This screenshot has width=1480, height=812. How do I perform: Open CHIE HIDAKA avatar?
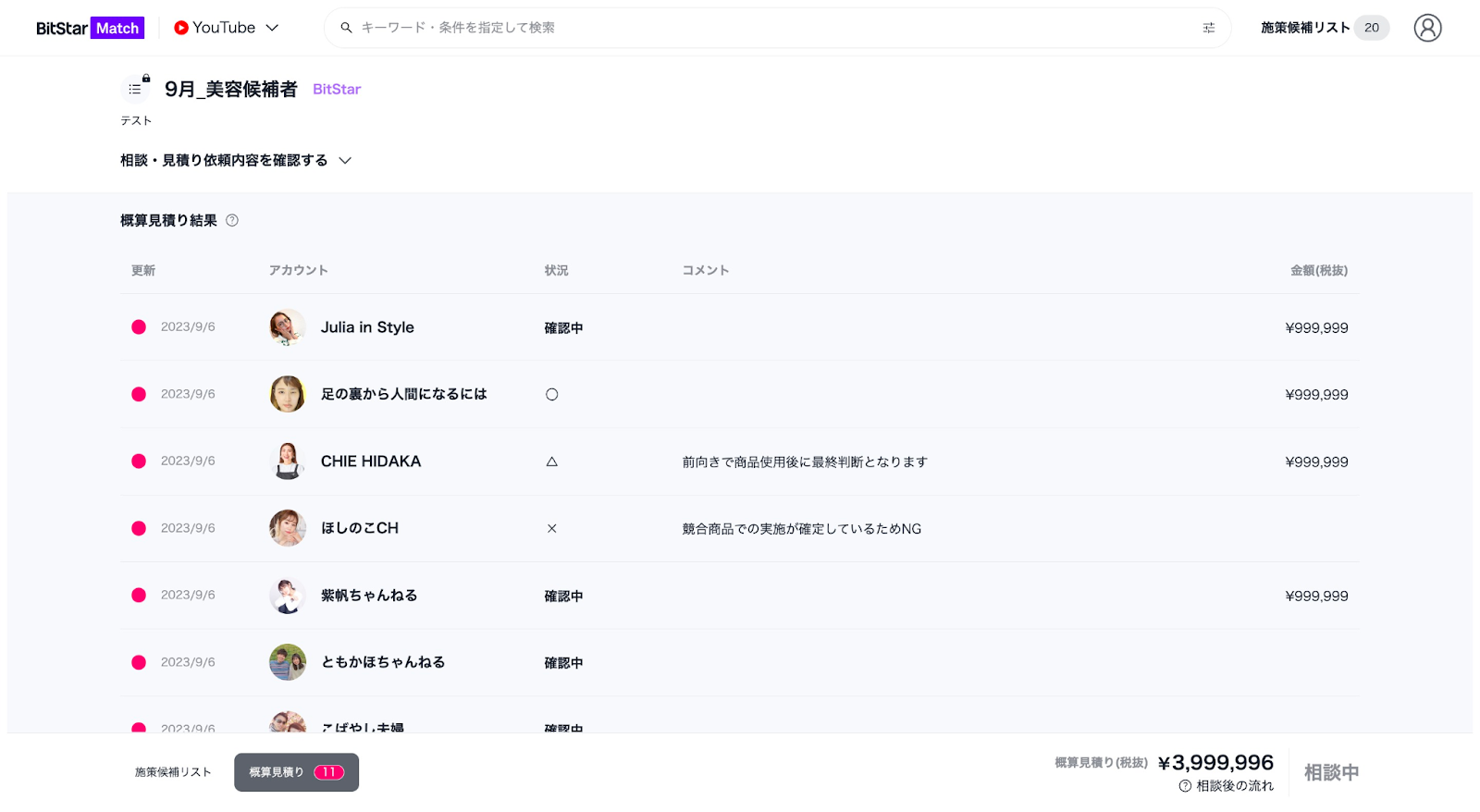(x=288, y=461)
